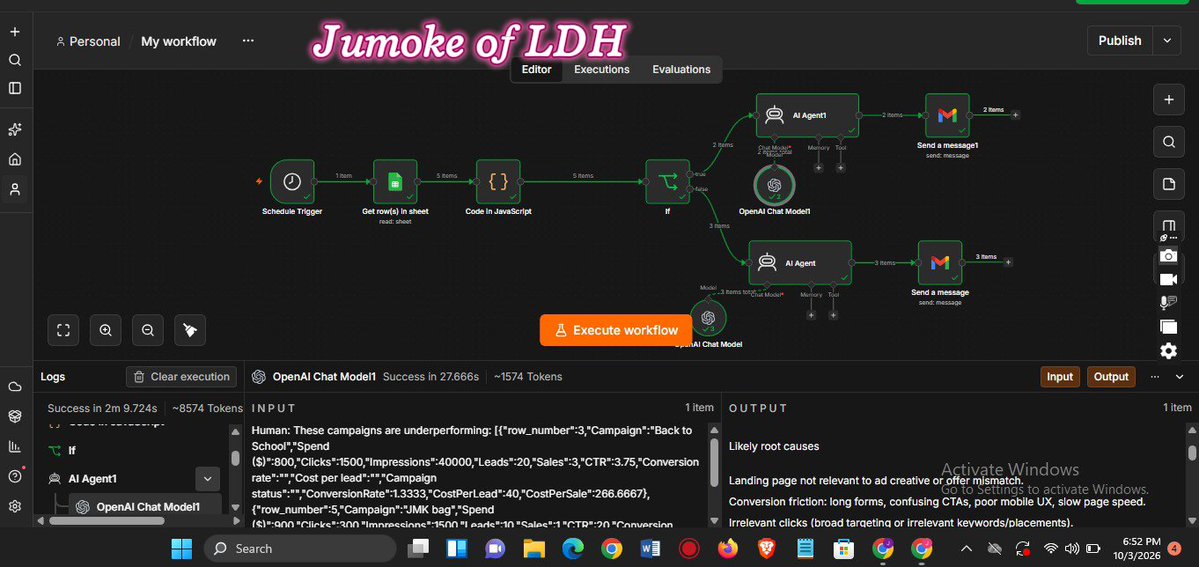This screenshot has height=567, width=1199.
Task: Switch to the Editor tab
Action: (x=536, y=70)
